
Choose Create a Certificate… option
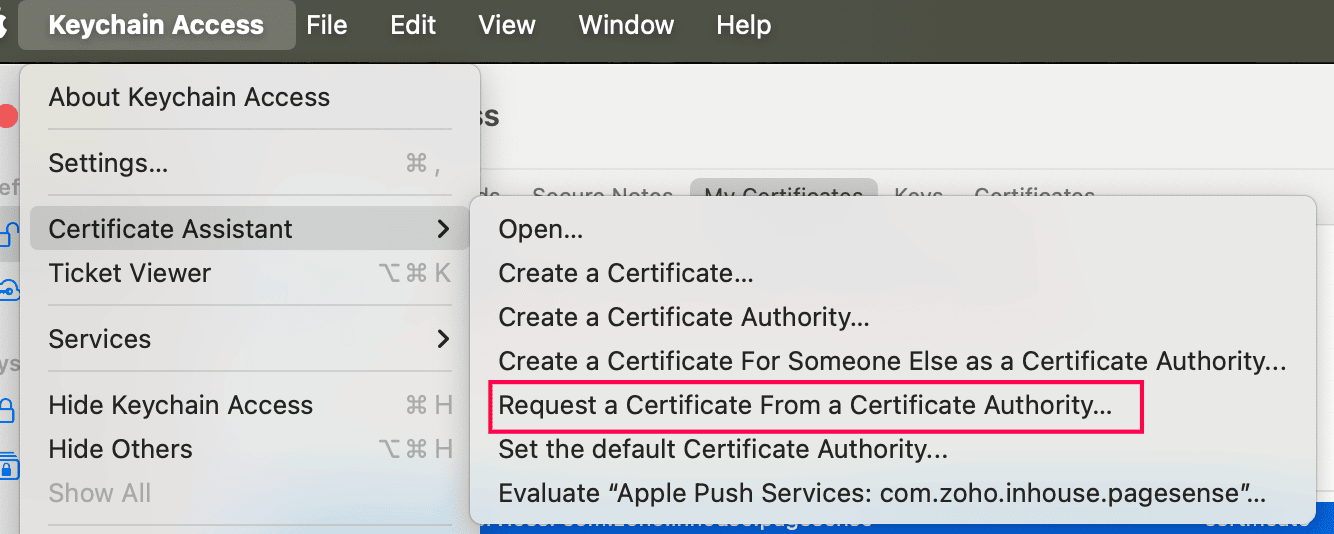[626, 273]
